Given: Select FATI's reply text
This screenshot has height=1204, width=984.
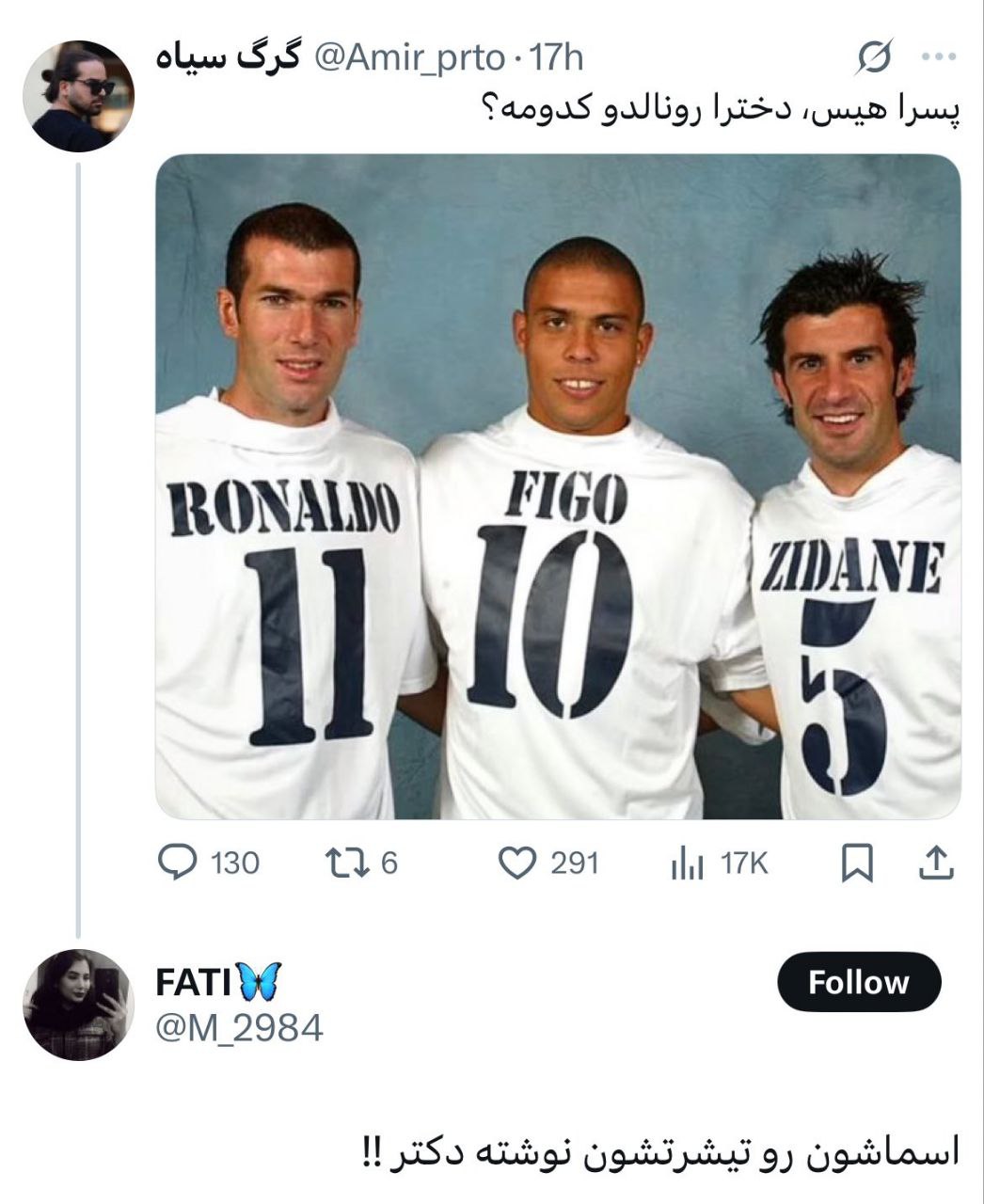Looking at the screenshot, I should pyautogui.click(x=660, y=1153).
